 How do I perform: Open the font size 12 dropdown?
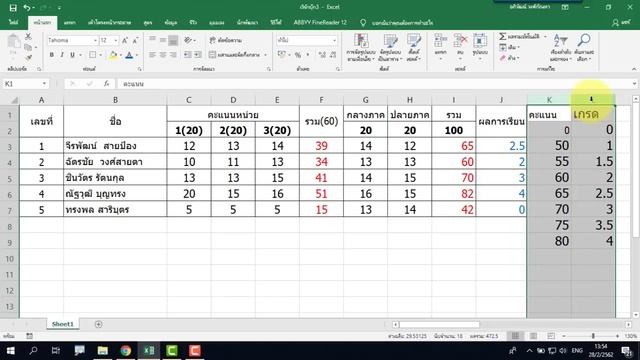click(x=116, y=40)
